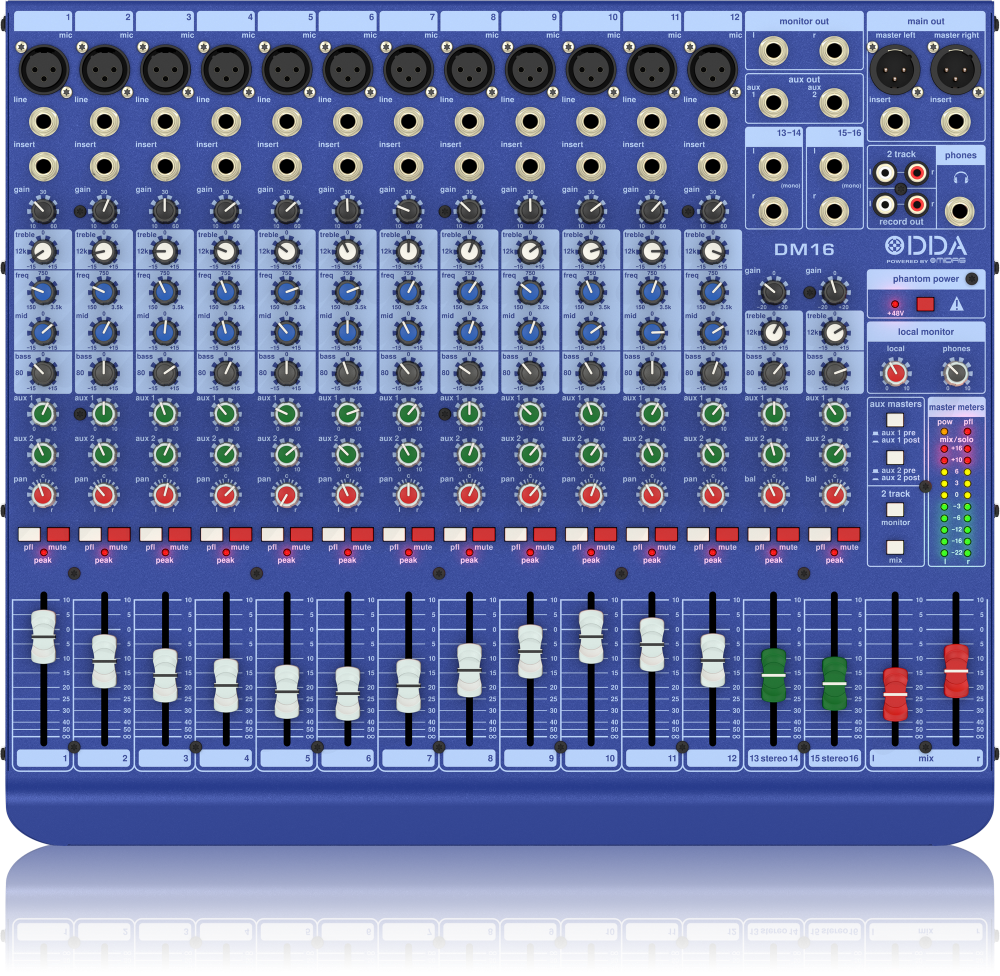Adjust the local monitor phones knob
The width and height of the screenshot is (1000, 976).
[x=956, y=373]
